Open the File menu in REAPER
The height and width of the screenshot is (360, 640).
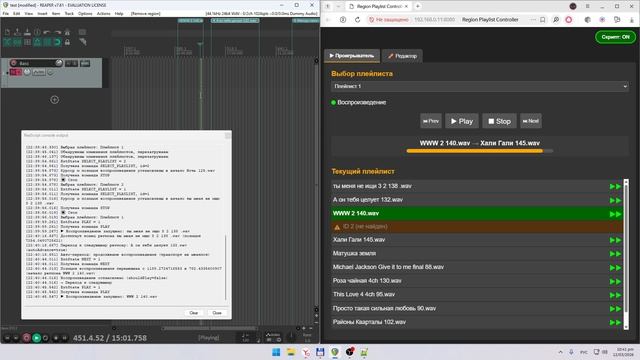pos(6,13)
